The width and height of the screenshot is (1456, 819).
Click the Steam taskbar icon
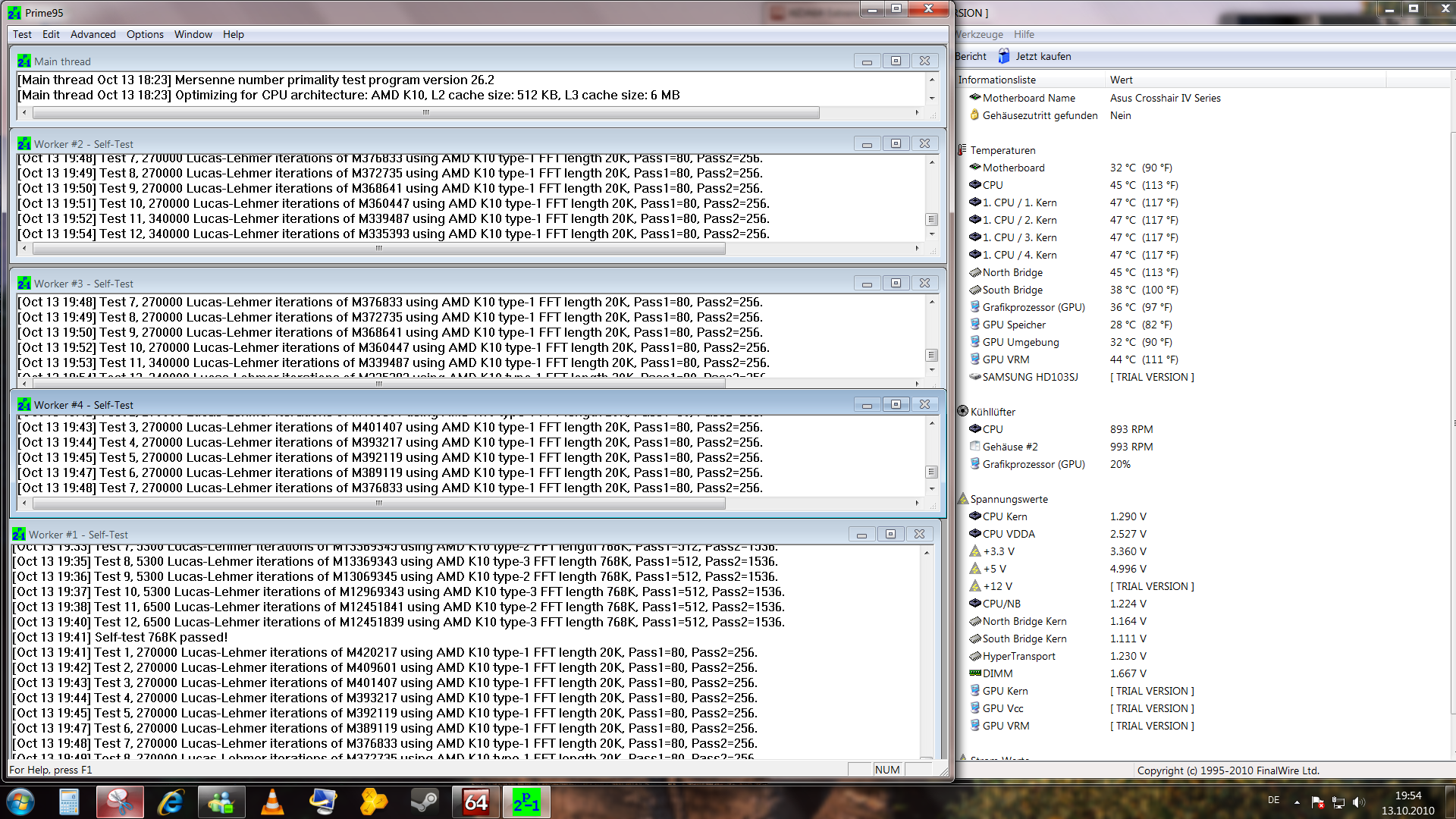pyautogui.click(x=425, y=802)
